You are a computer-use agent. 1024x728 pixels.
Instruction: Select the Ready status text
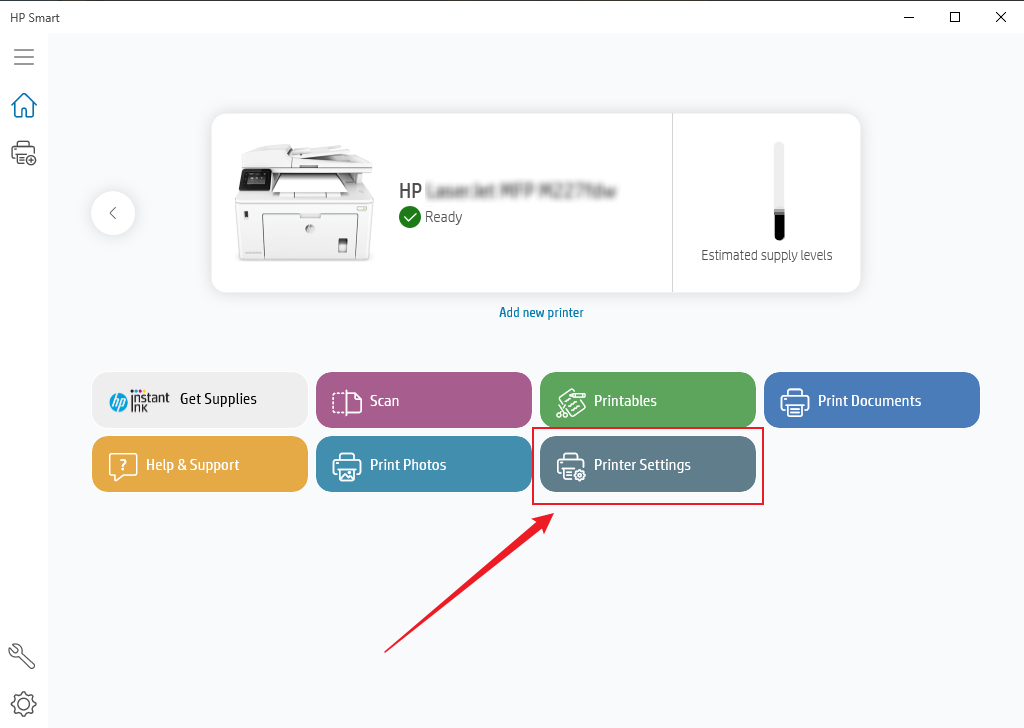click(443, 217)
